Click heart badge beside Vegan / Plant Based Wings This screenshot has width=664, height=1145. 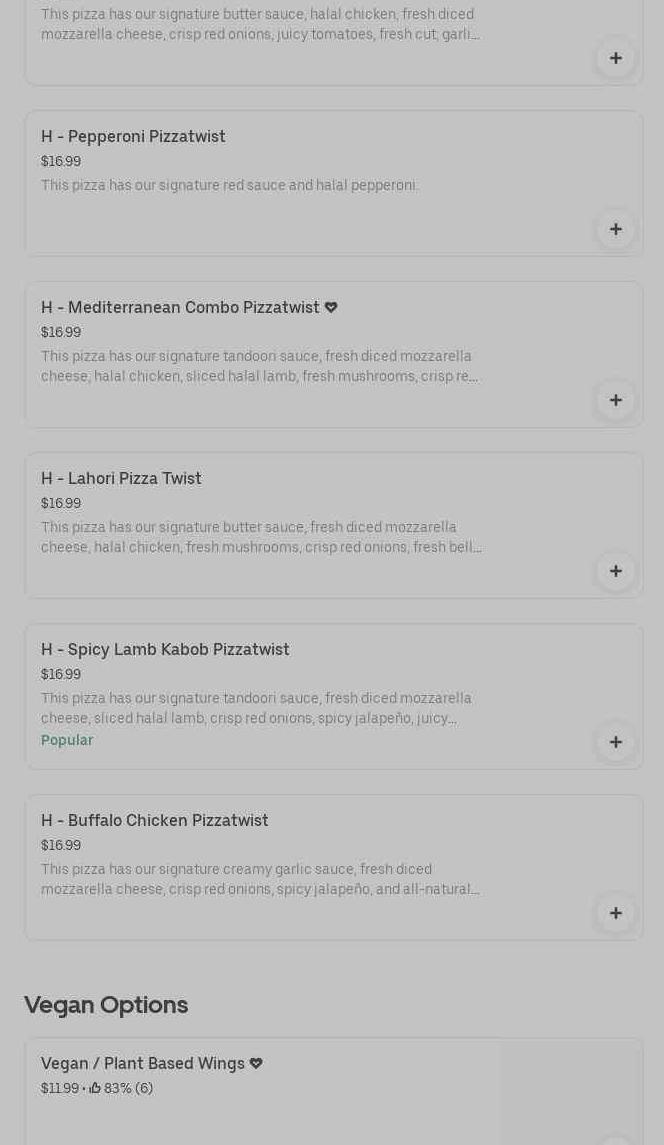click(x=256, y=1064)
